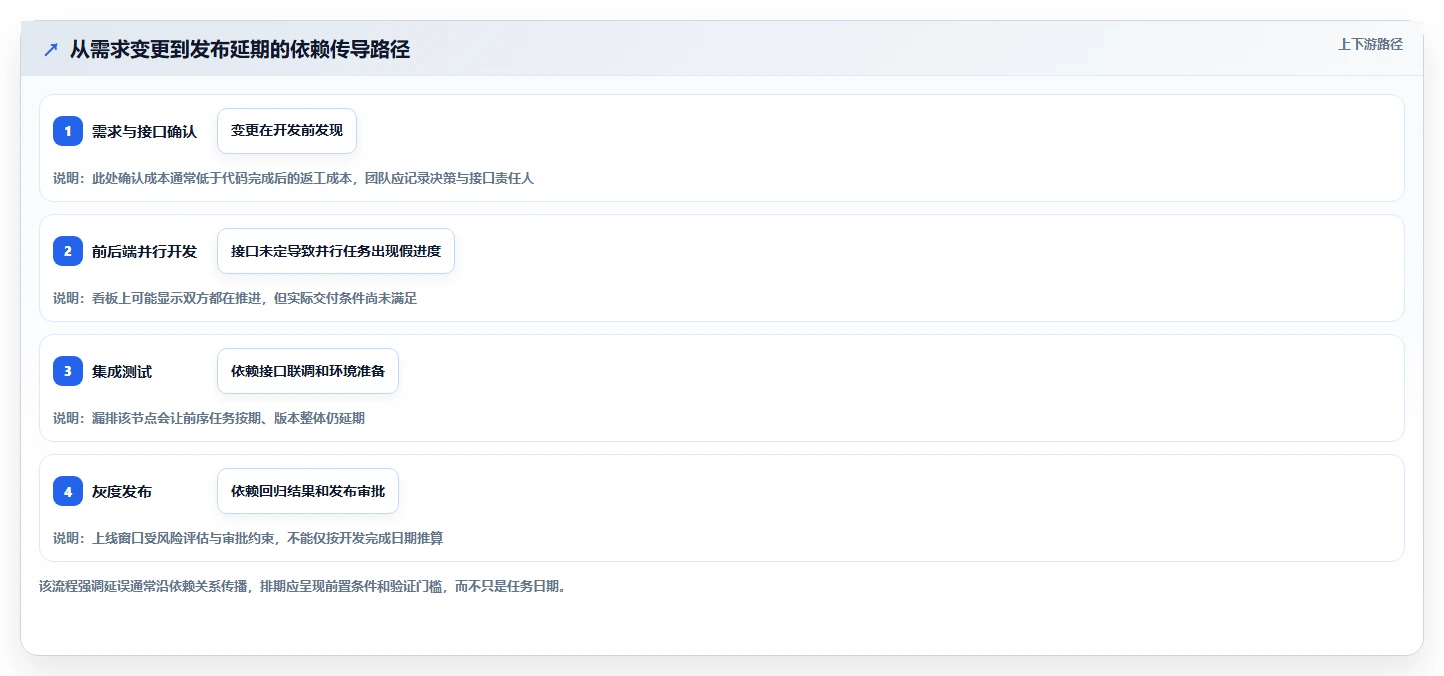
Task: Click the step 4 note about 上线窗口
Action: point(248,538)
